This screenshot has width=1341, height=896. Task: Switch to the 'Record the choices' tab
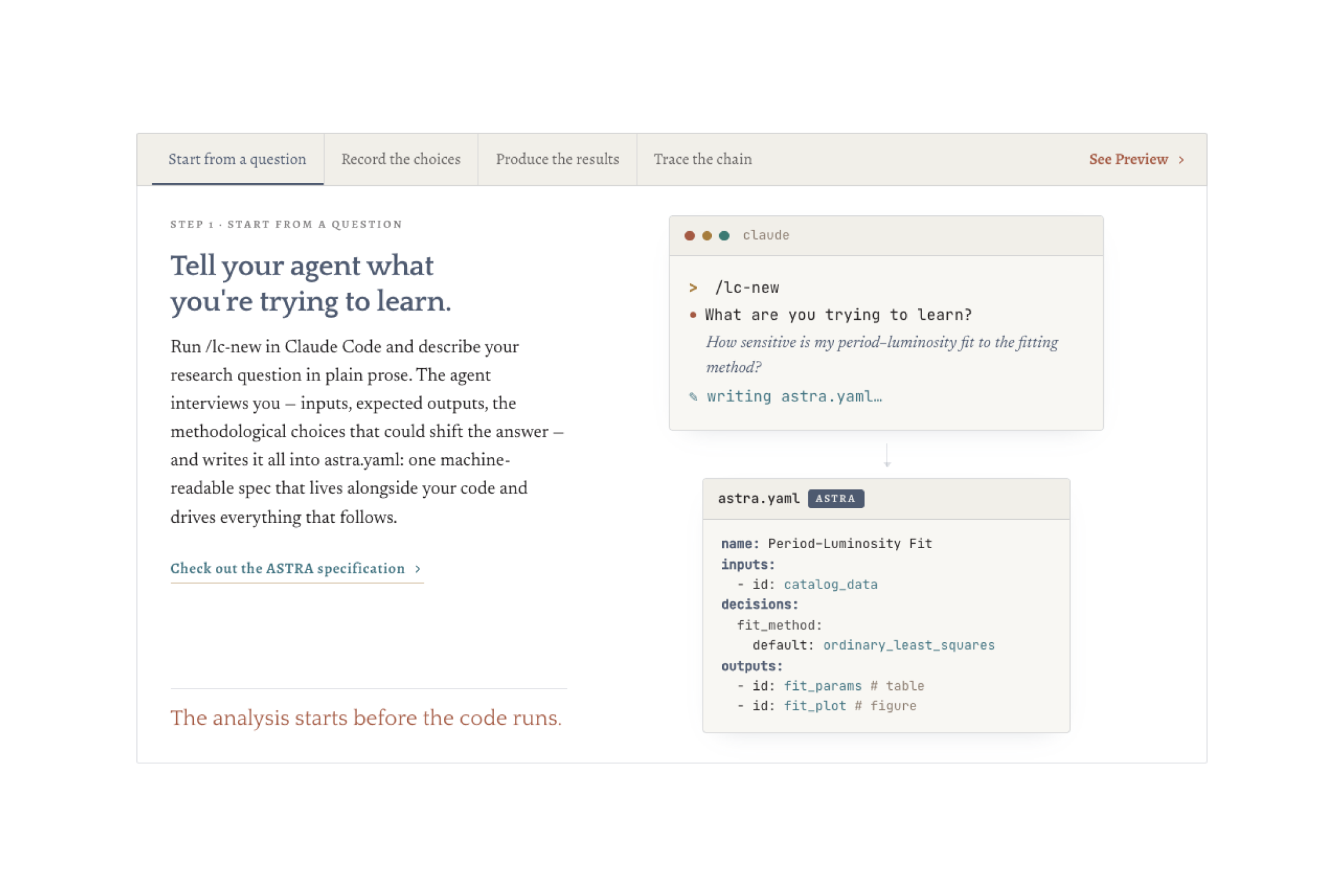[x=401, y=159]
